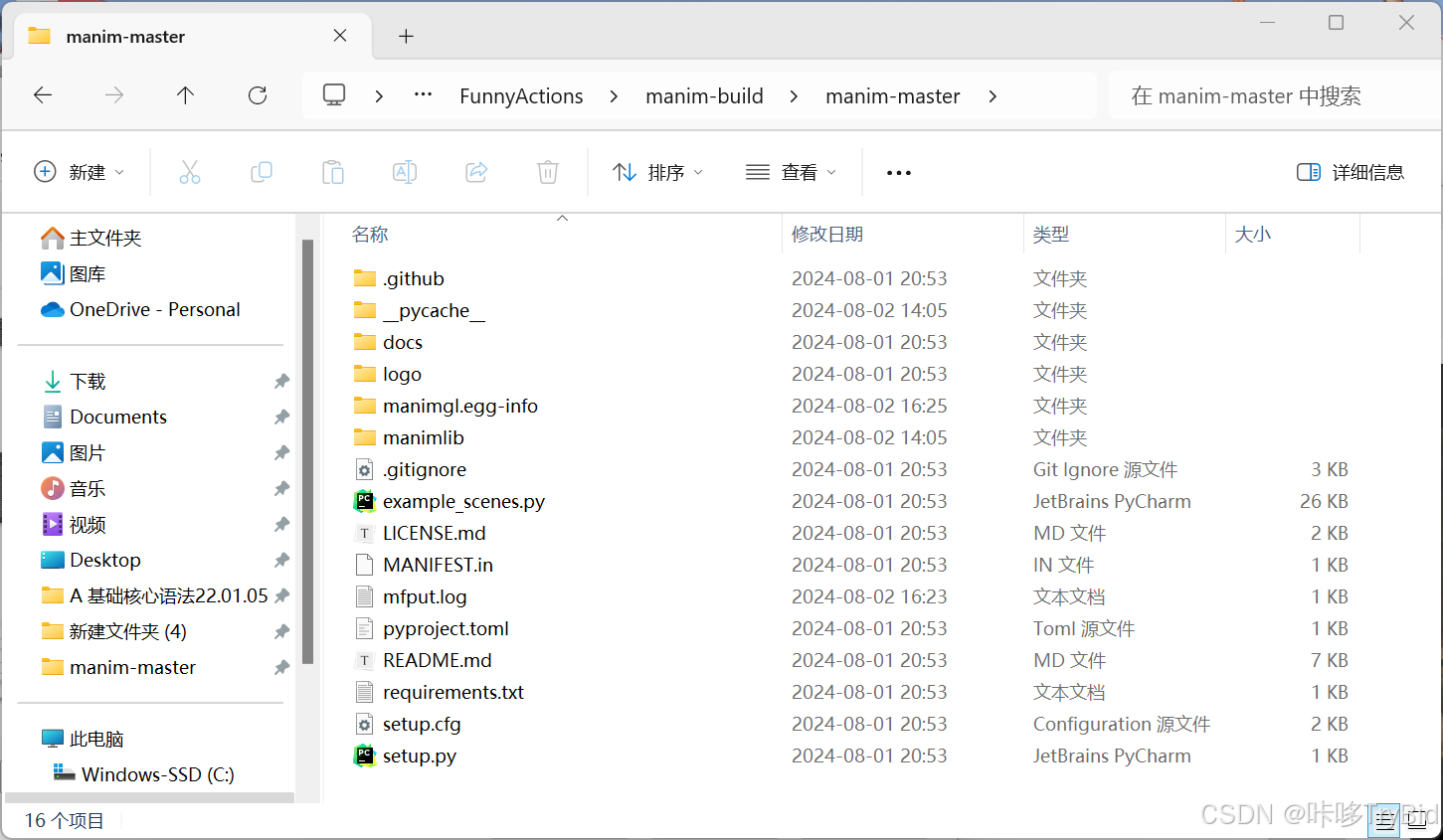Select the logo folder name
Screen dimensions: 1443x840
click(402, 374)
